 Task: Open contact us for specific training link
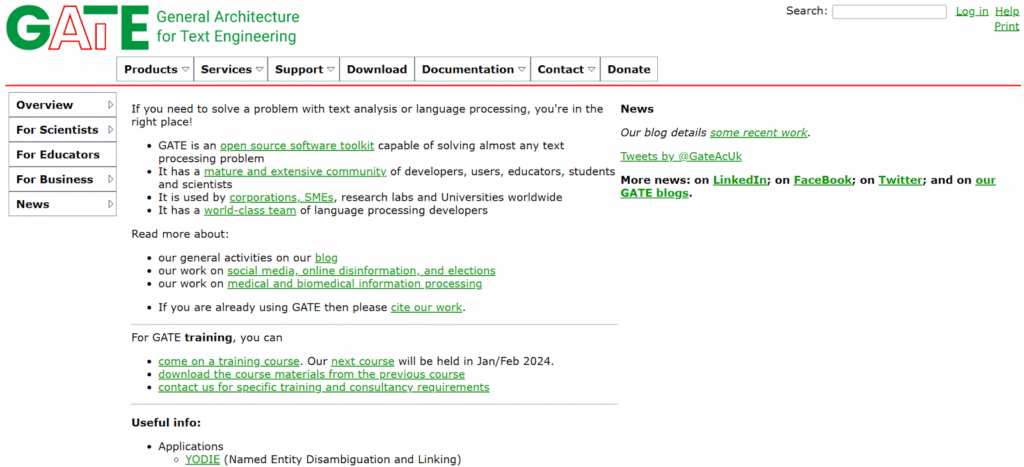[323, 387]
